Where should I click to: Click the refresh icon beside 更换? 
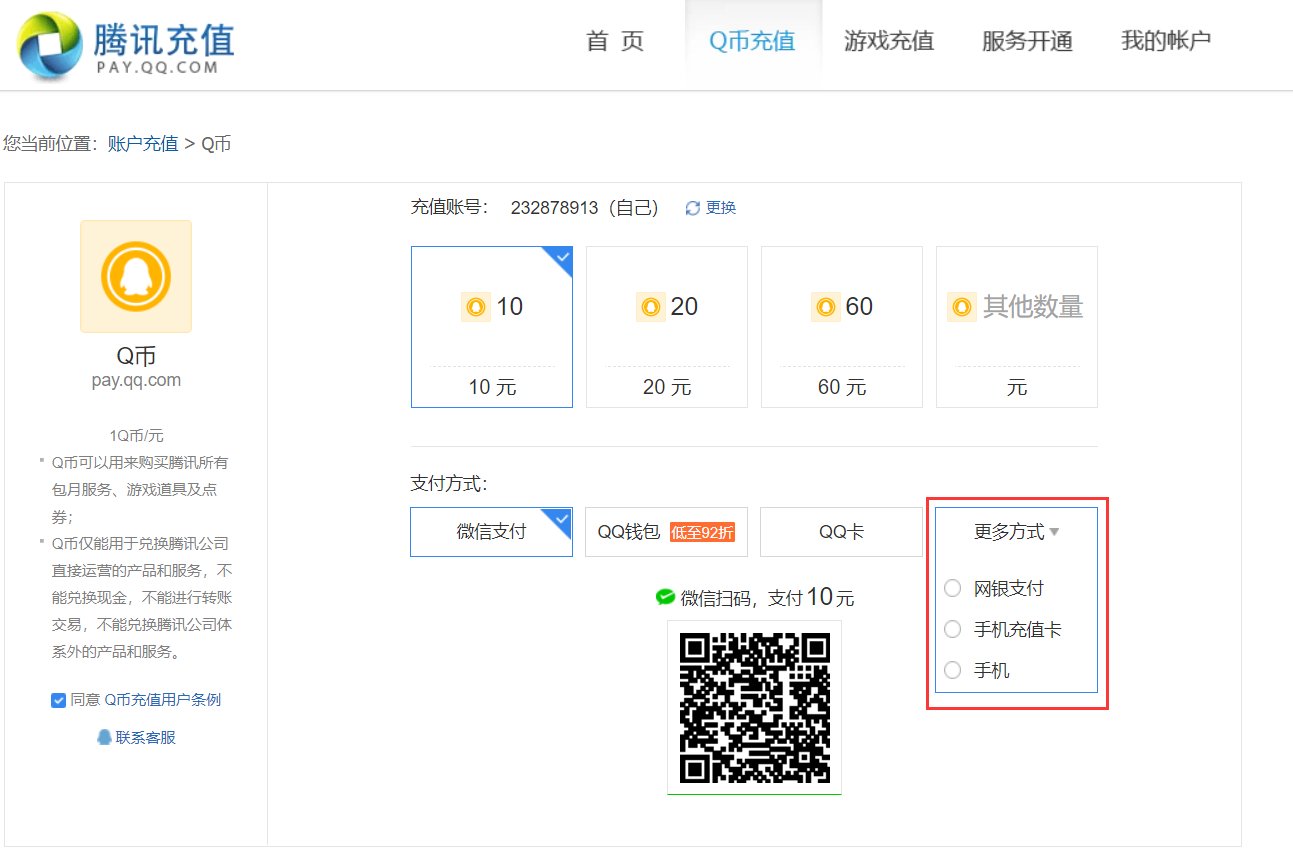691,207
